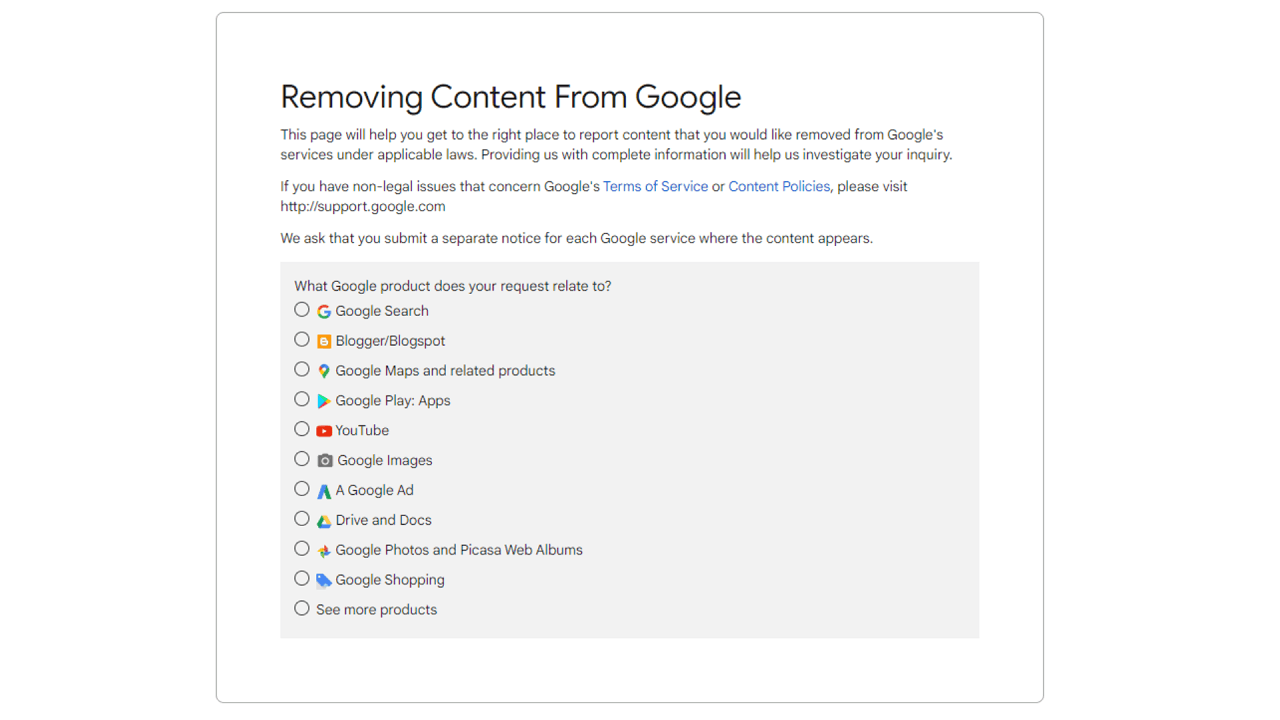Click the Google Photos pinwheel icon
Screen dimensions: 1280x720
(323, 550)
